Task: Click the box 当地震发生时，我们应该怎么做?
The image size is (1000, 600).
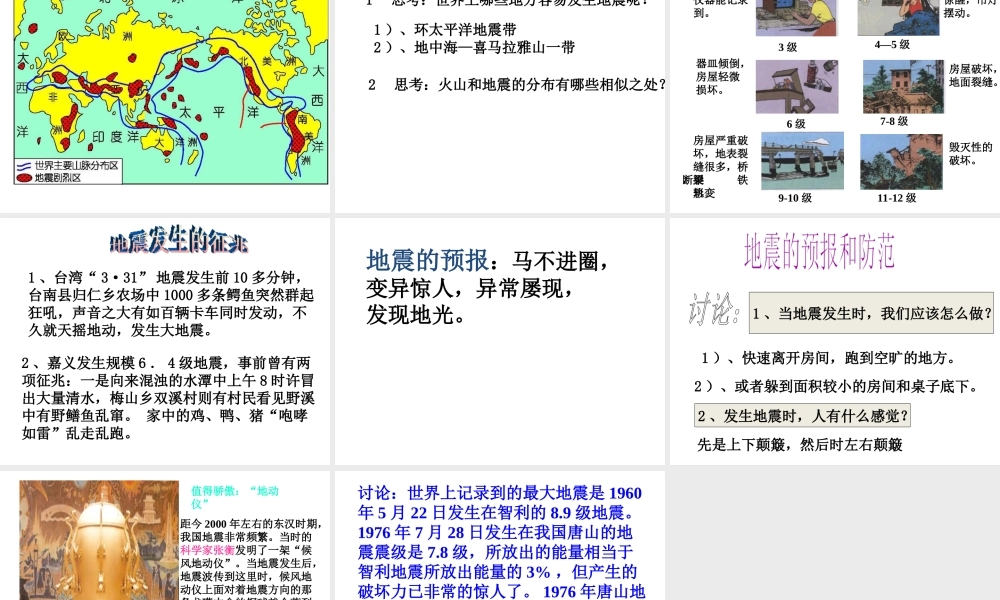Action: tap(871, 313)
